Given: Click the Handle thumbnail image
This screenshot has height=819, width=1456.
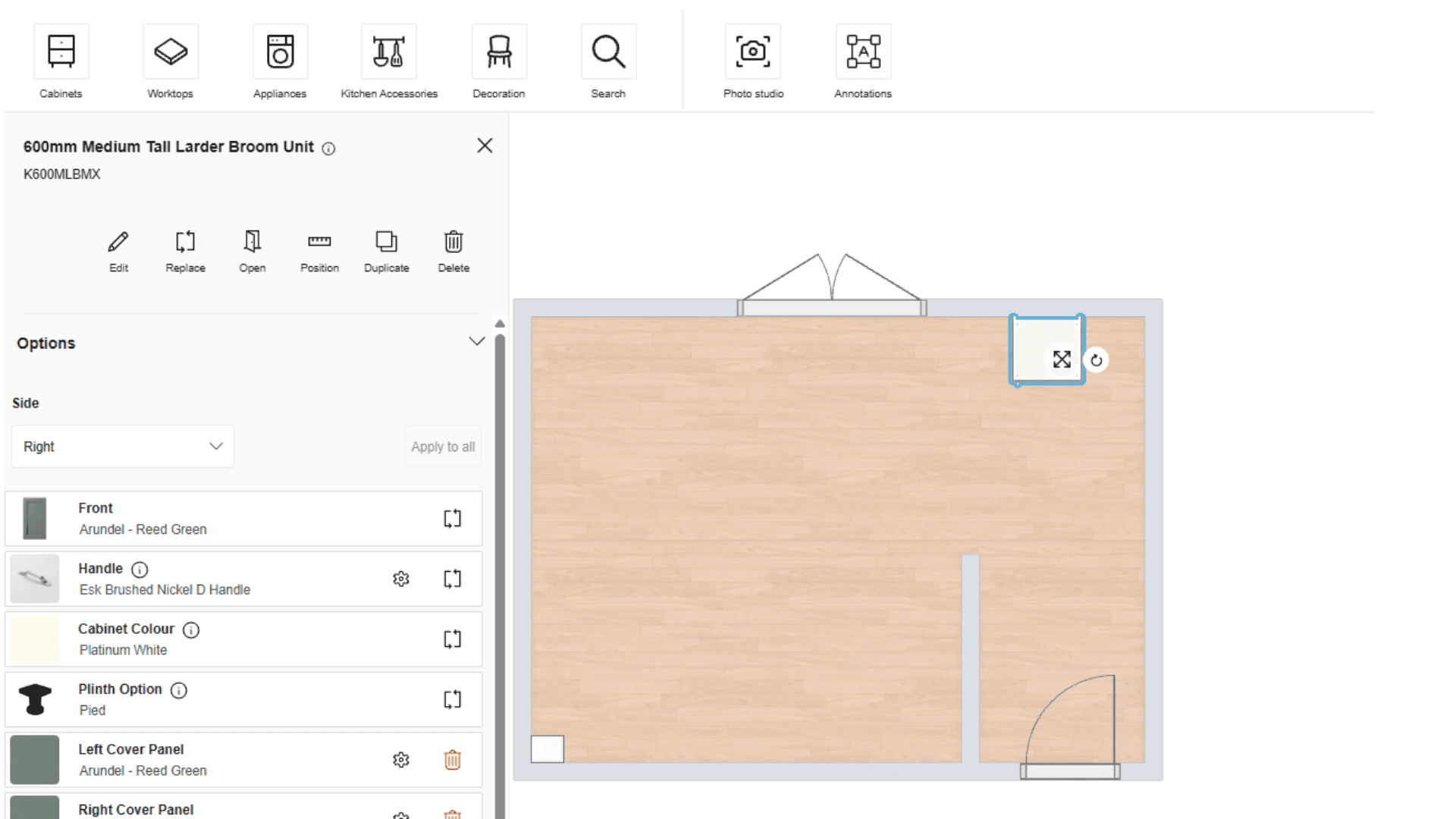Looking at the screenshot, I should pyautogui.click(x=35, y=579).
